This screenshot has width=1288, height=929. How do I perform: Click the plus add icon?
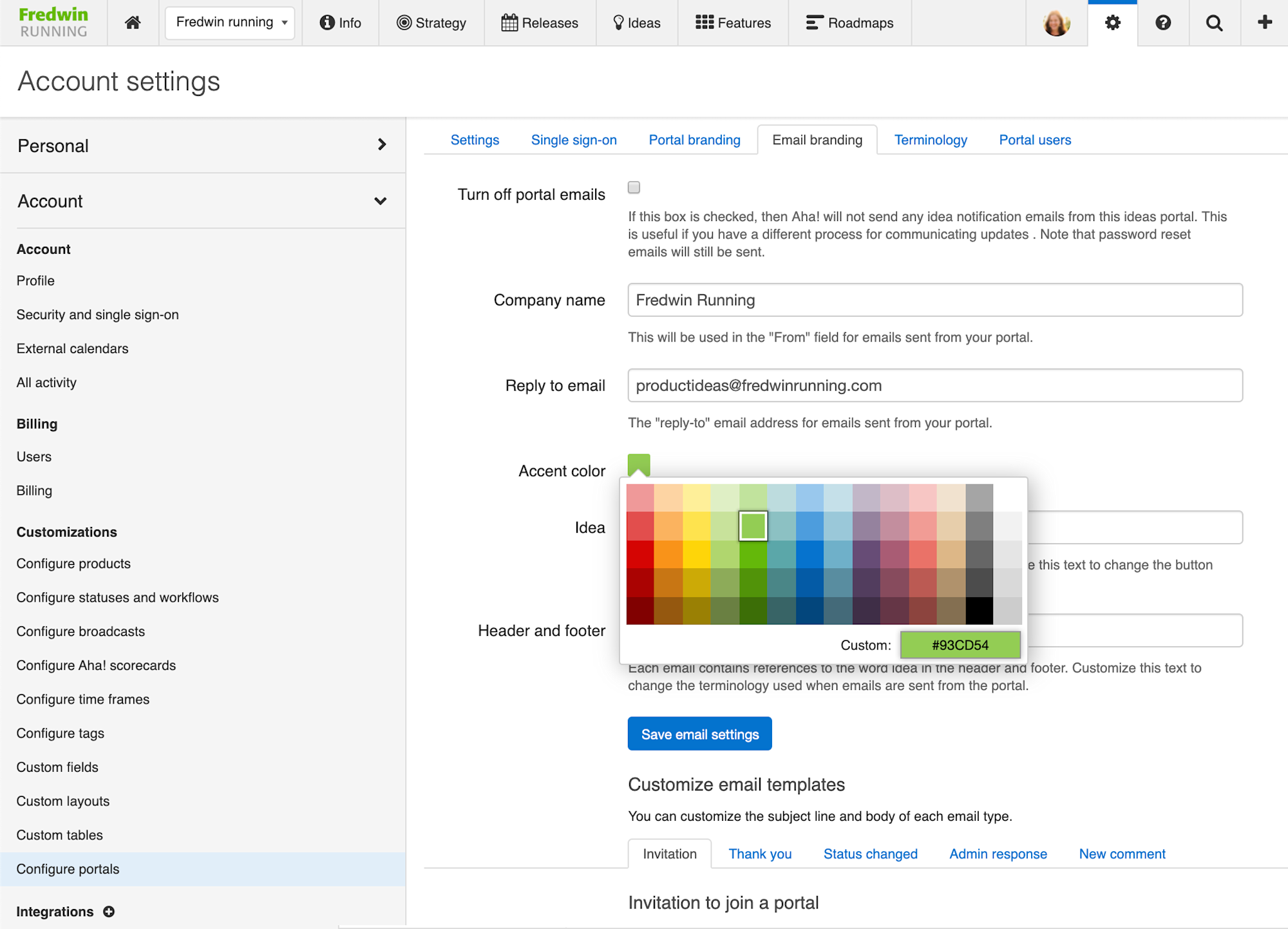point(1264,23)
